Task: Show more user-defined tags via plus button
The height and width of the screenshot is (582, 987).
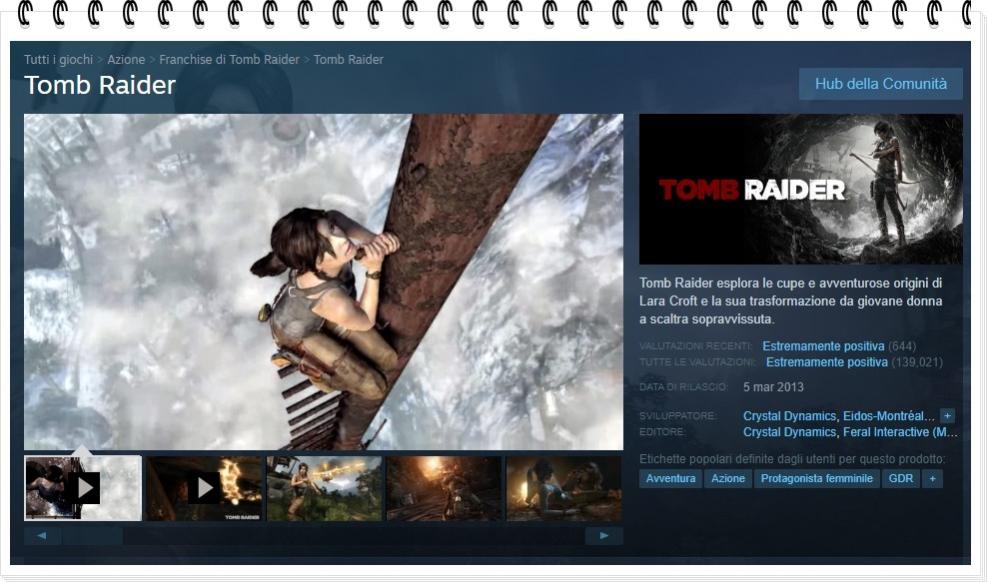Action: pyautogui.click(x=932, y=478)
